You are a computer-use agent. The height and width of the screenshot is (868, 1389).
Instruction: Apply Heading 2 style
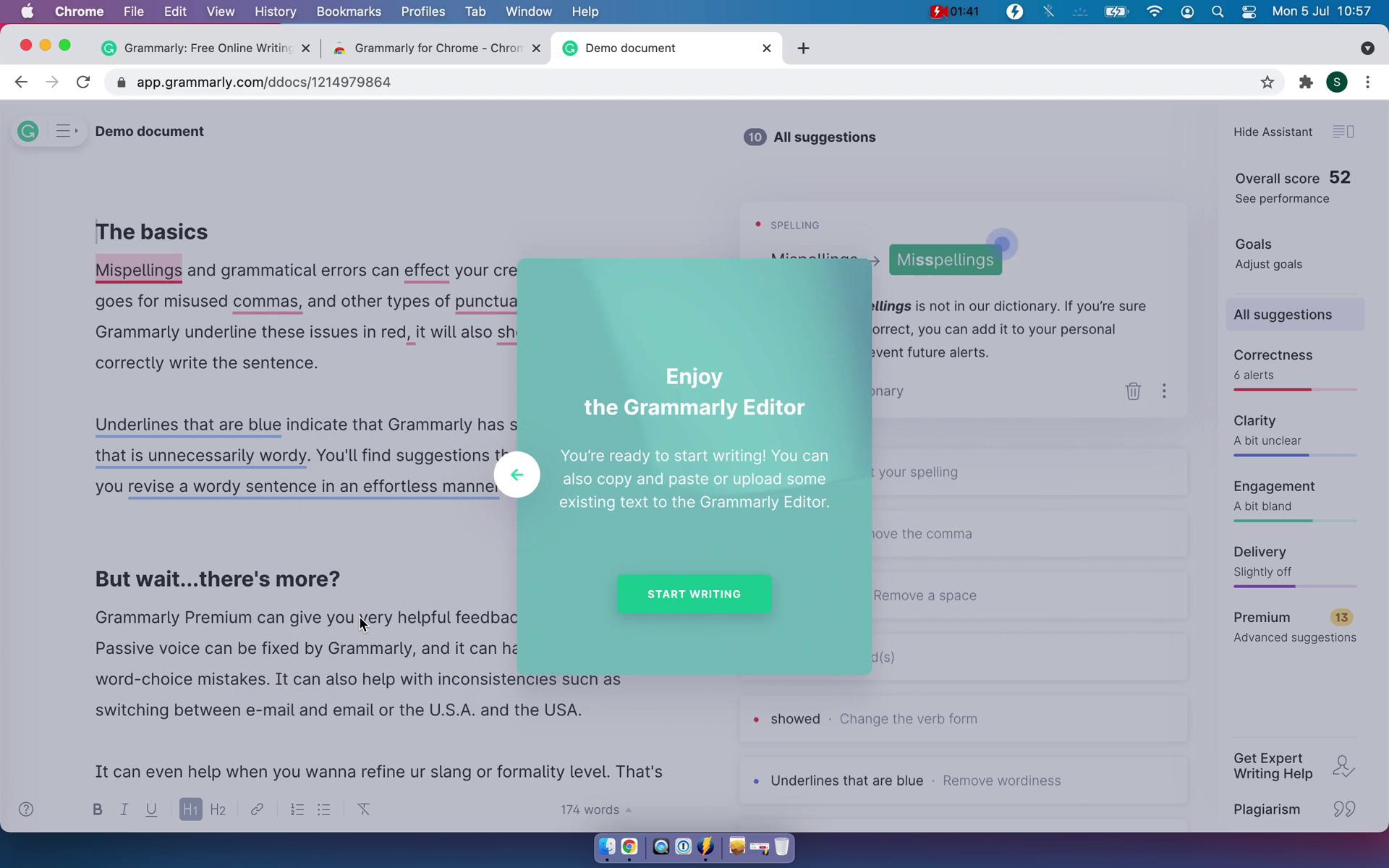coord(218,809)
